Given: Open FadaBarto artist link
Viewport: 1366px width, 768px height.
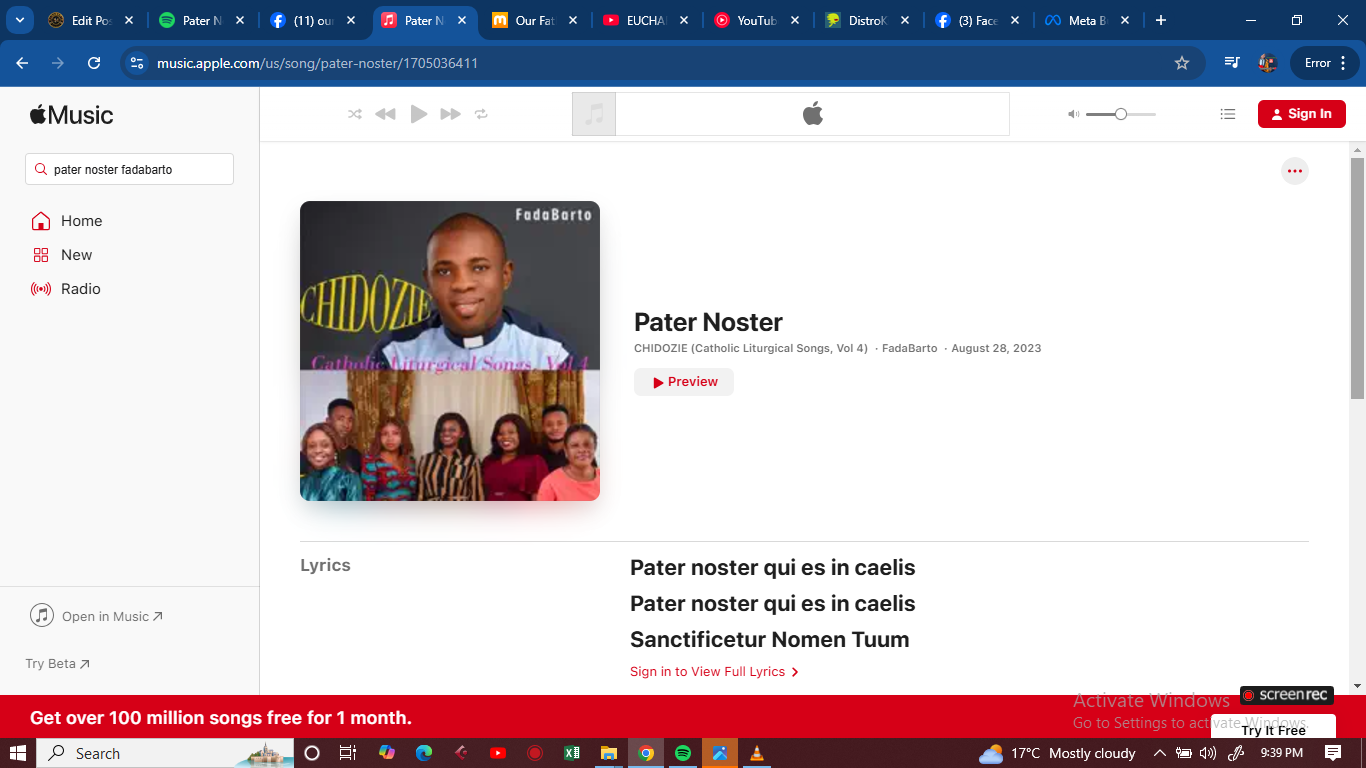Looking at the screenshot, I should click(910, 348).
